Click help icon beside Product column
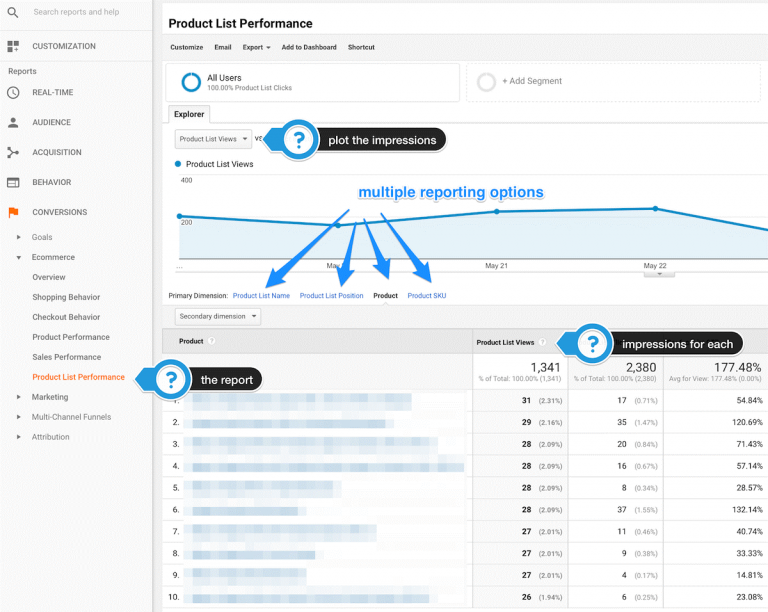This screenshot has width=768, height=612. [212, 341]
